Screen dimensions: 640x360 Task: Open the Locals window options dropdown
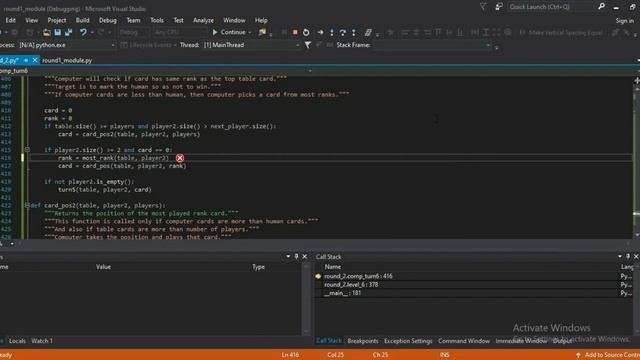pos(288,256)
